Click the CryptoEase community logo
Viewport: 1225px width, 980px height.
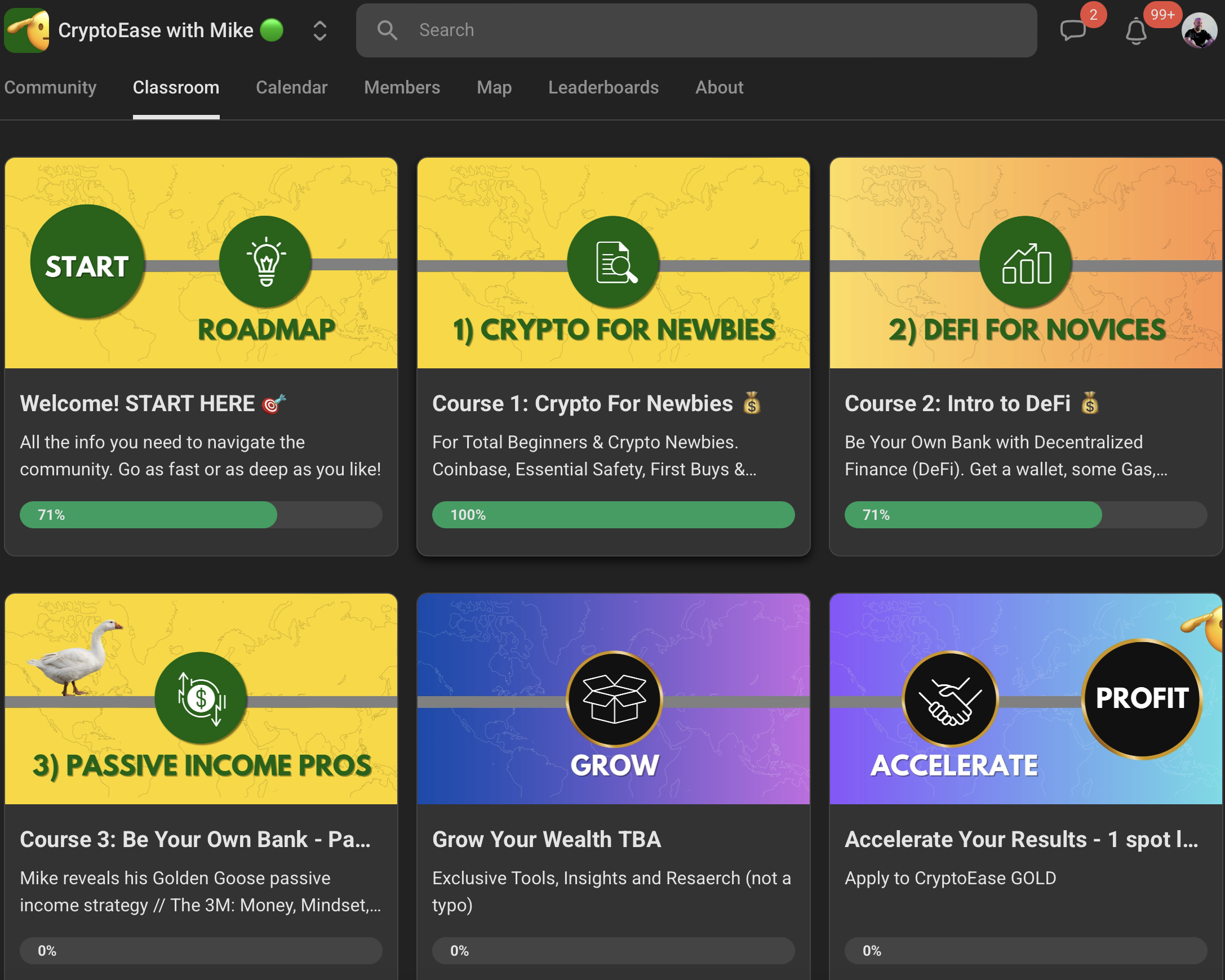click(26, 30)
